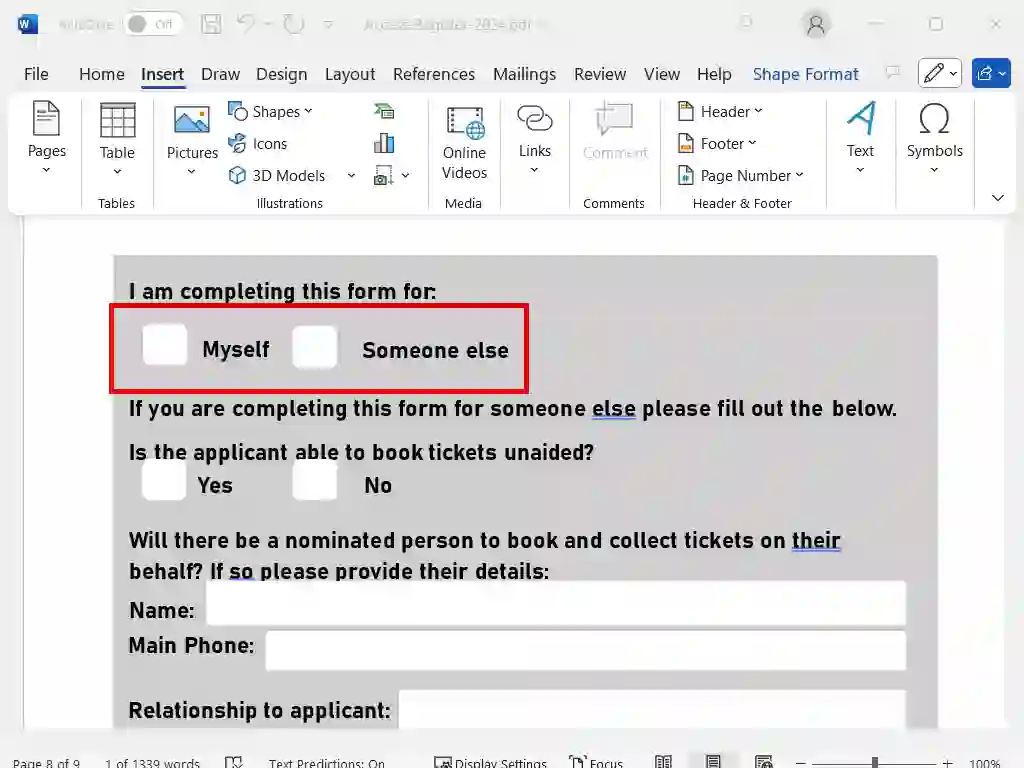1024x768 pixels.
Task: Click in the Name input field
Action: tap(555, 605)
